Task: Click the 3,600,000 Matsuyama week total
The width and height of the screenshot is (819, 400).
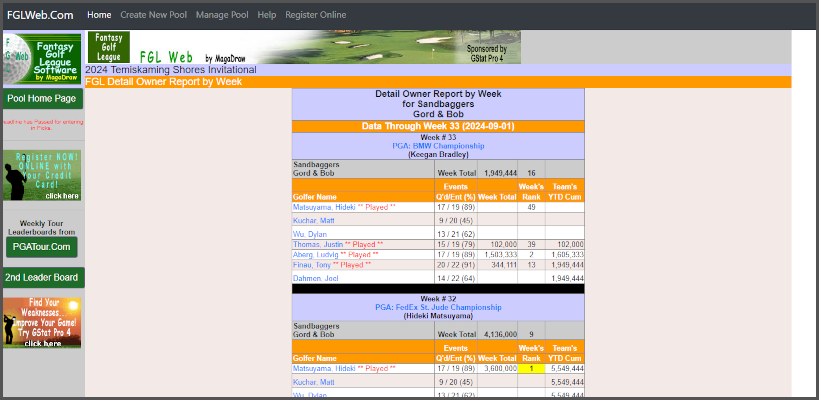Action: tap(500, 369)
